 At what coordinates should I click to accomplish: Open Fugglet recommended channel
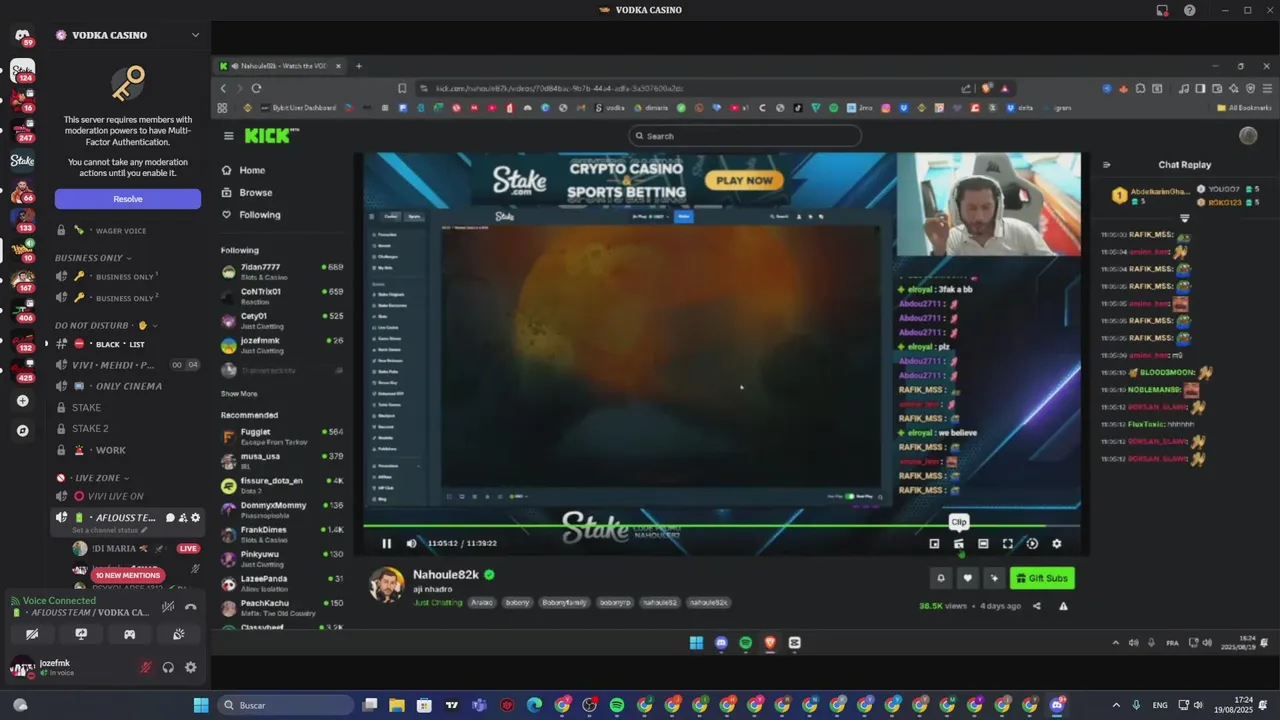(282, 435)
